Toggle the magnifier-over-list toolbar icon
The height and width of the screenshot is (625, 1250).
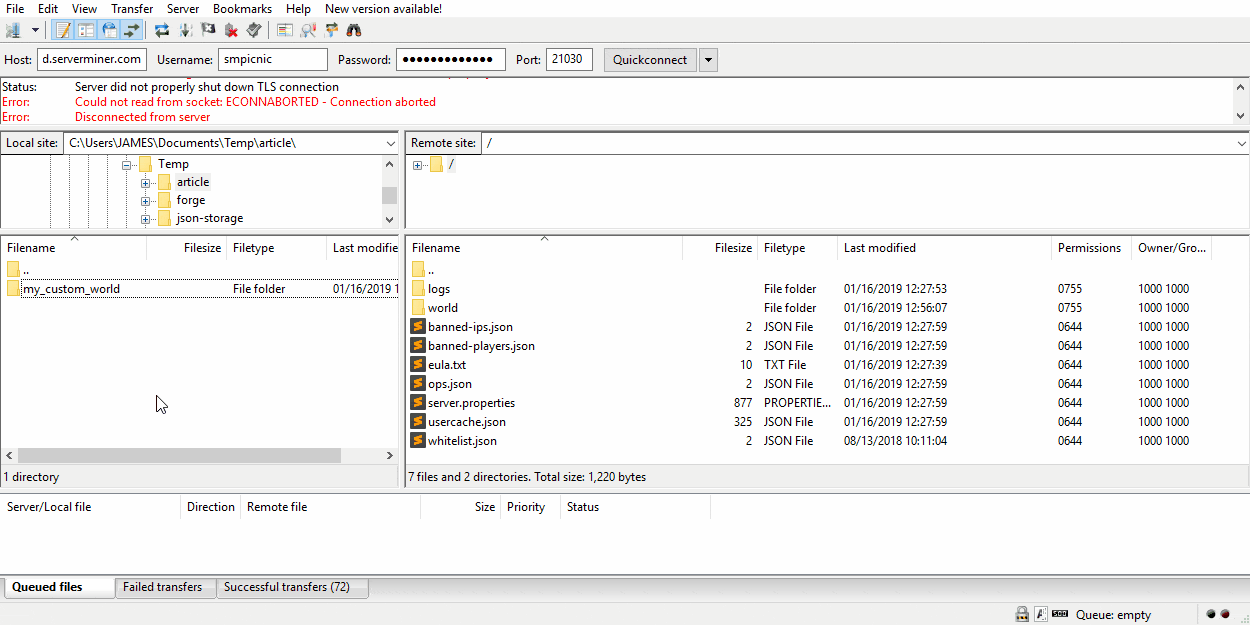click(308, 30)
